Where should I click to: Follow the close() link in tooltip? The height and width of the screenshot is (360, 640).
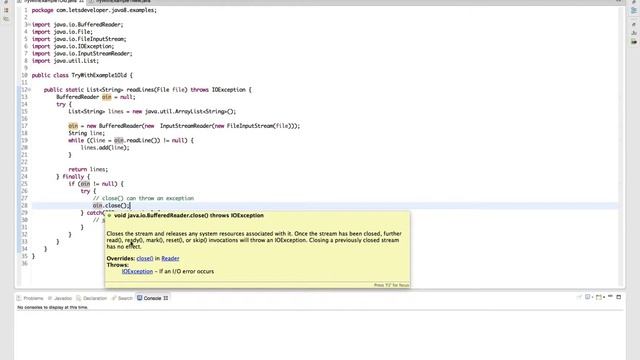pos(144,258)
